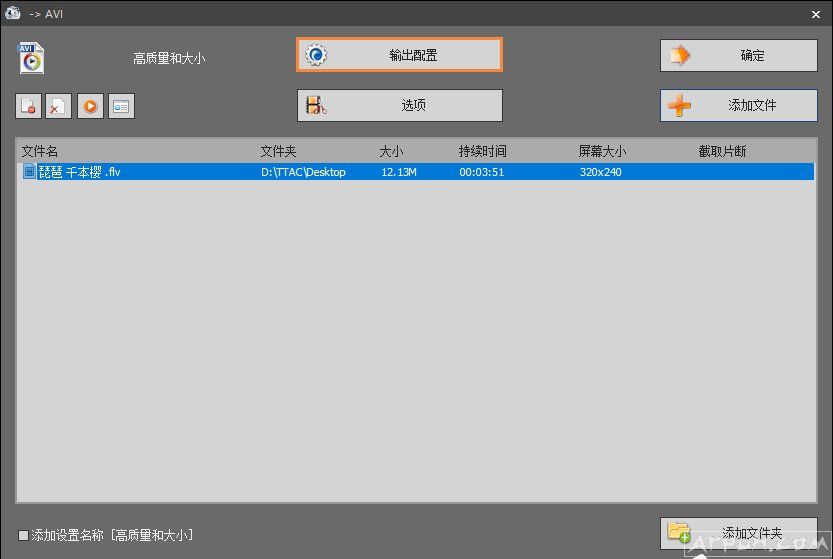Screen dimensions: 833x559
Task: Click the folder cell D:\TTAC\Desktop
Action: tap(303, 172)
